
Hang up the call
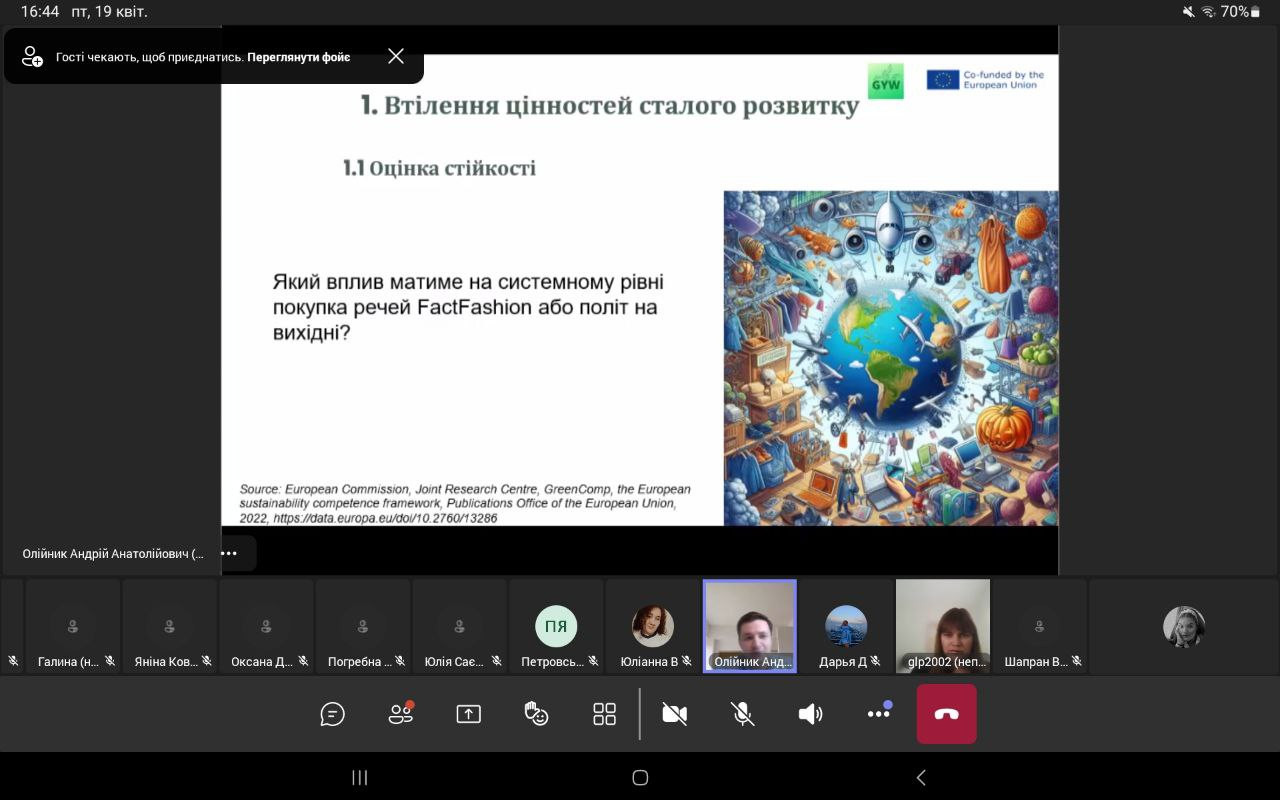click(x=946, y=714)
